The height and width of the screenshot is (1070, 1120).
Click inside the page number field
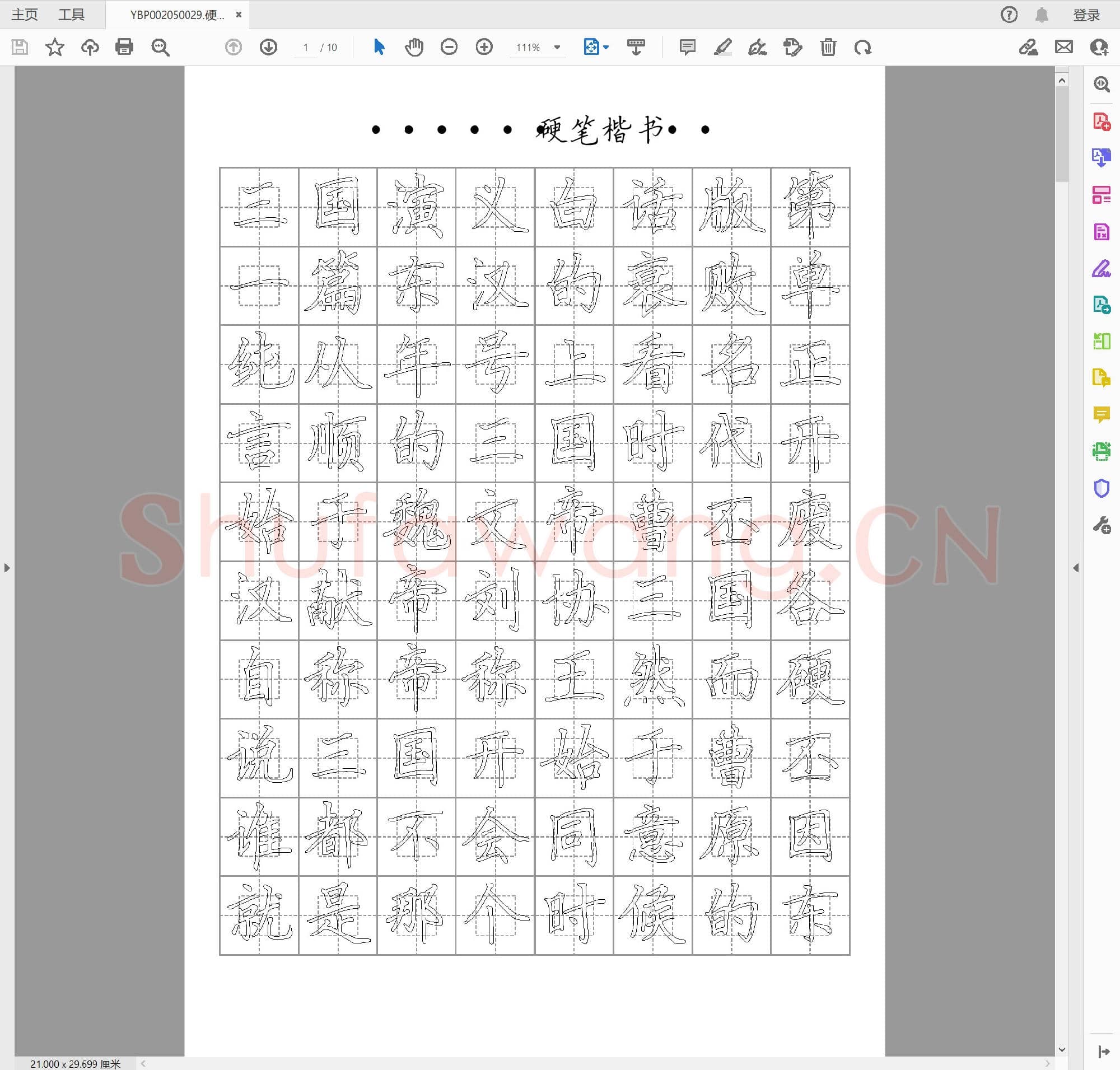[306, 48]
